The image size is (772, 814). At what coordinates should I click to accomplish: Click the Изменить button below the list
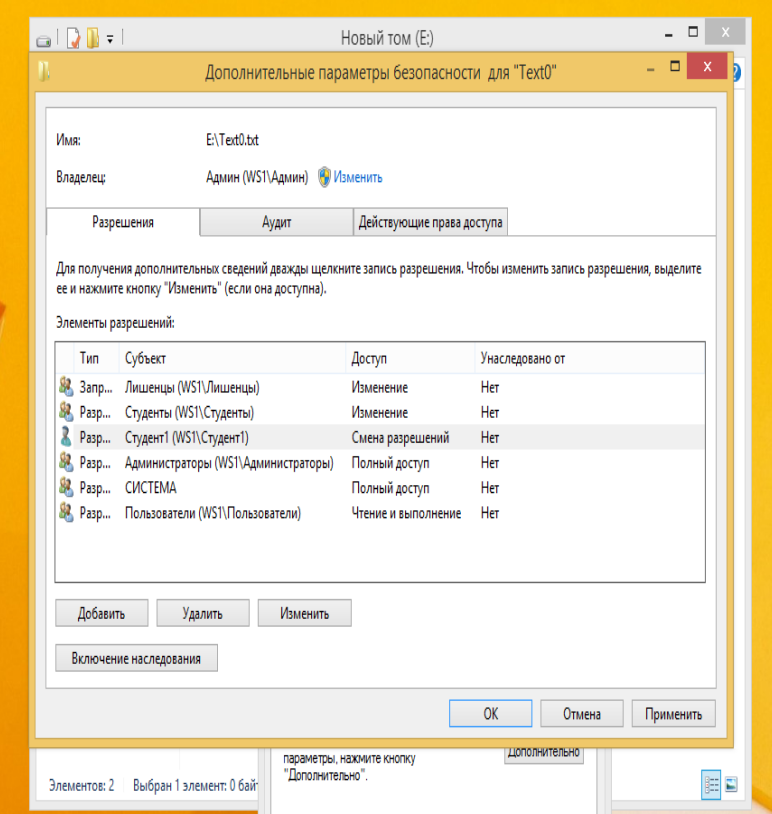pyautogui.click(x=305, y=613)
